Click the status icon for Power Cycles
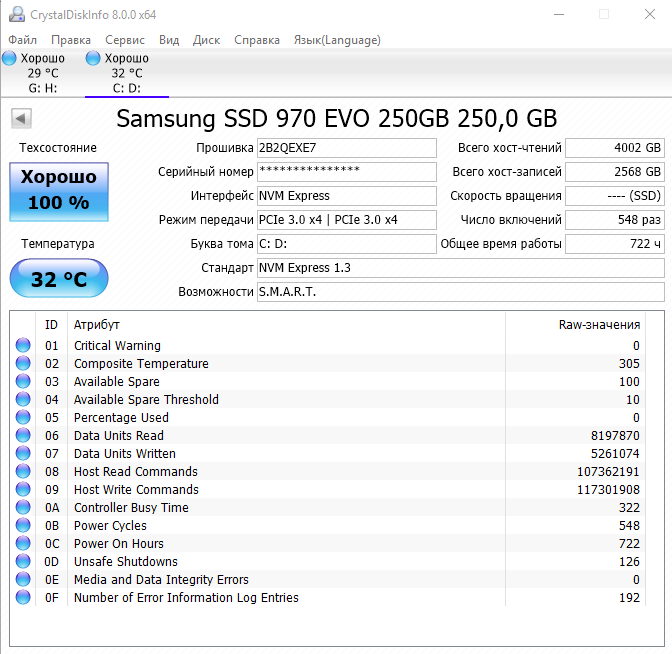Image resolution: width=672 pixels, height=654 pixels. tap(23, 525)
